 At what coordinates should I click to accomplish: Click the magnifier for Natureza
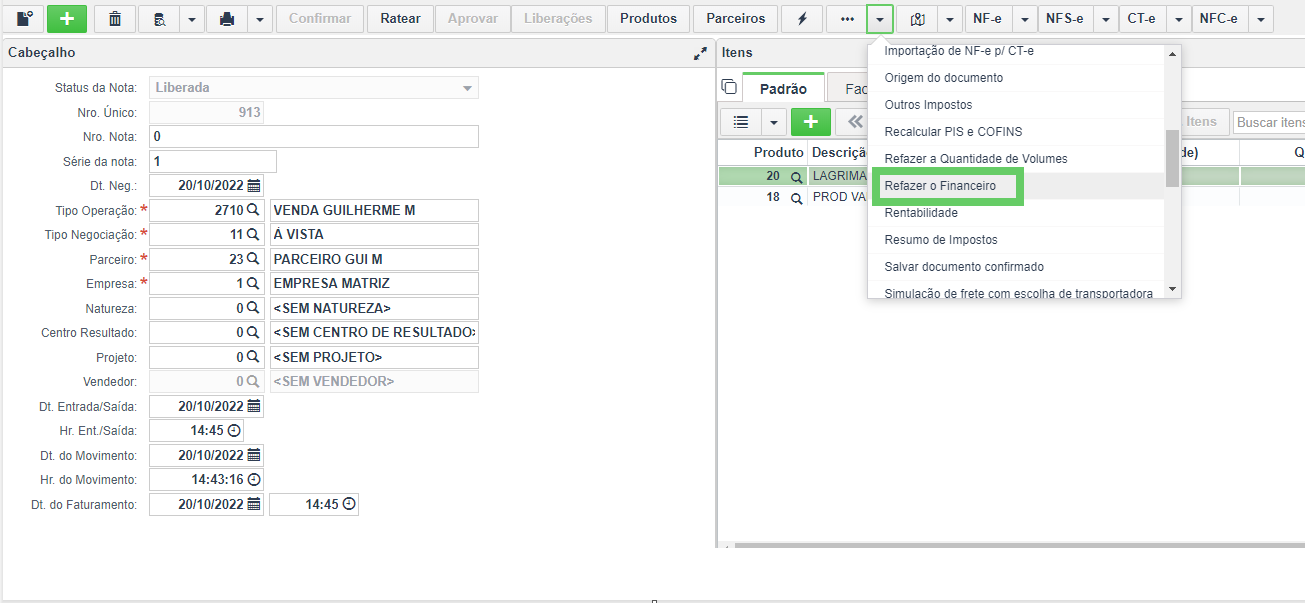(253, 308)
